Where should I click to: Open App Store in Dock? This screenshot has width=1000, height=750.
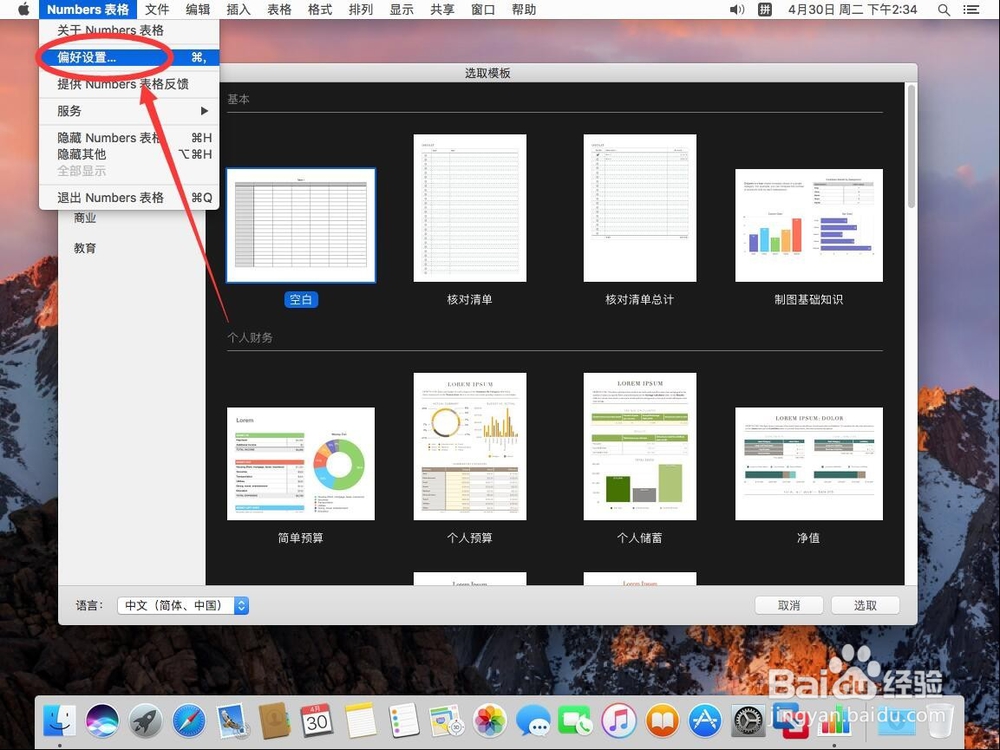pyautogui.click(x=705, y=721)
